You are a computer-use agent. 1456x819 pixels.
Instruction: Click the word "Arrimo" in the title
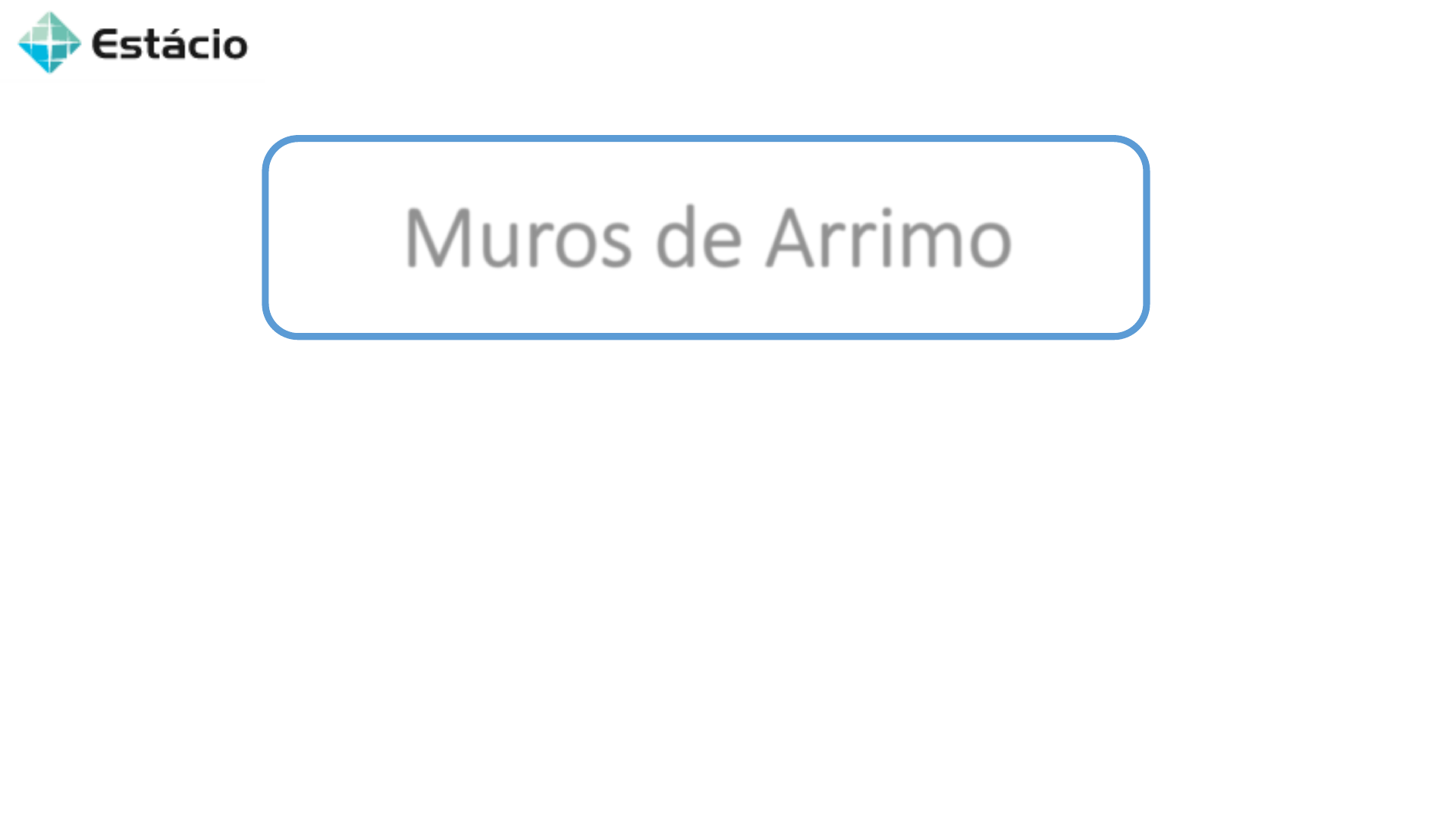(889, 238)
